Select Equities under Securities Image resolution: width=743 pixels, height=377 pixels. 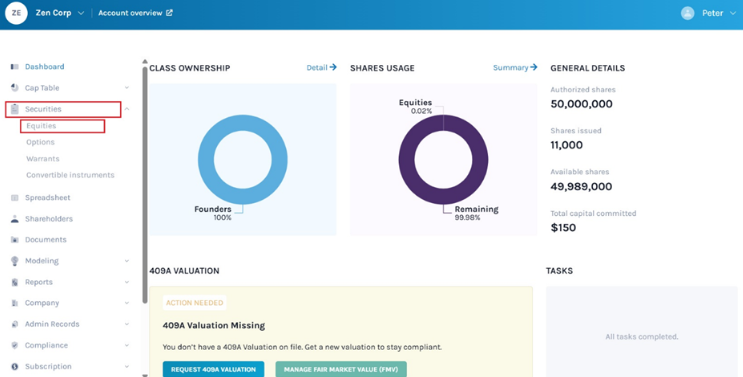click(41, 126)
